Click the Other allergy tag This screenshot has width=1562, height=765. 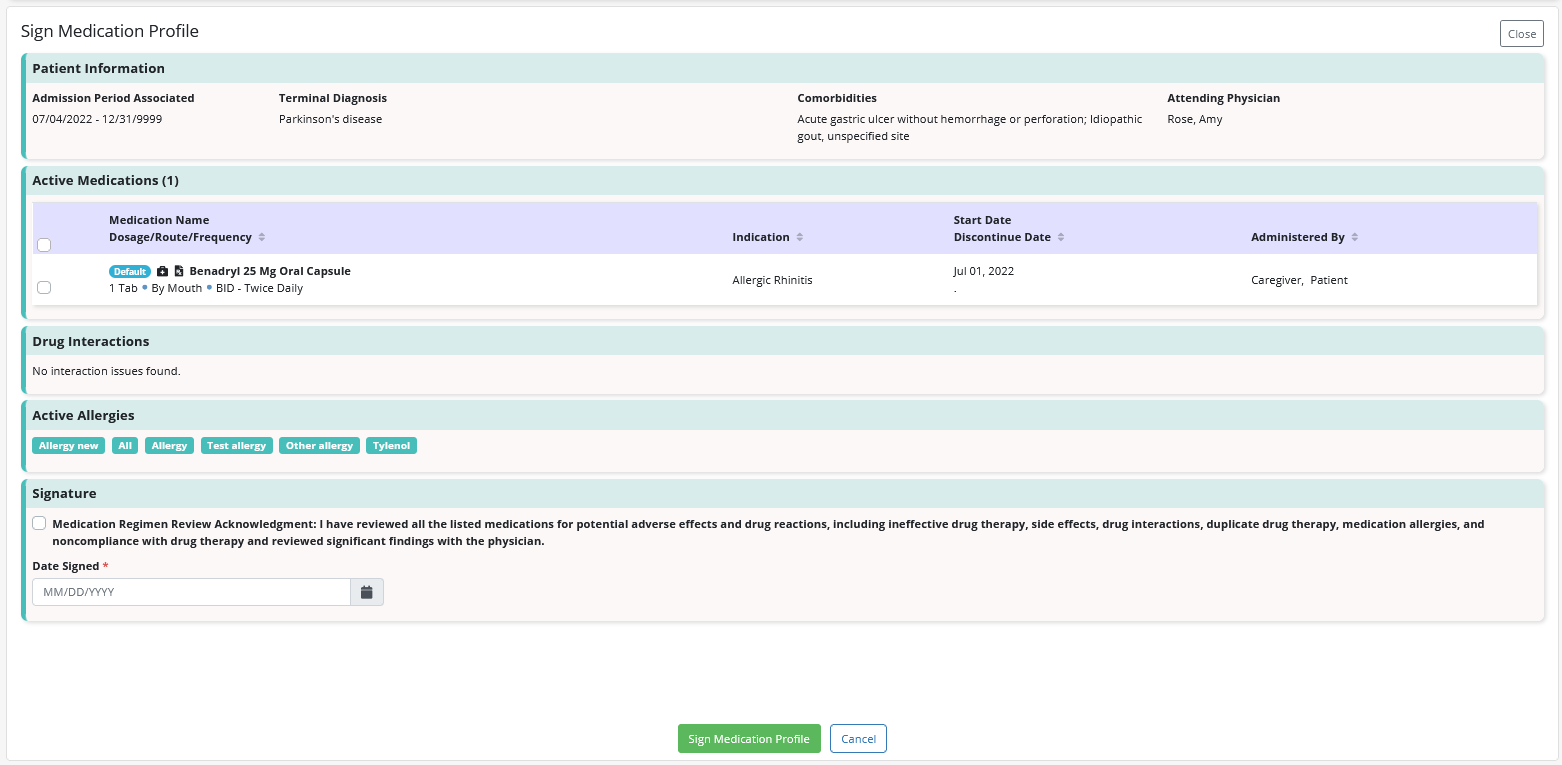click(x=319, y=445)
